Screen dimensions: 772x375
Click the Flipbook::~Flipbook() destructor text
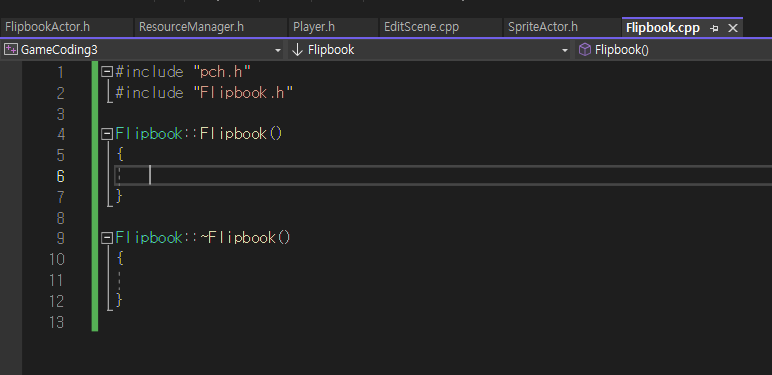coord(203,238)
